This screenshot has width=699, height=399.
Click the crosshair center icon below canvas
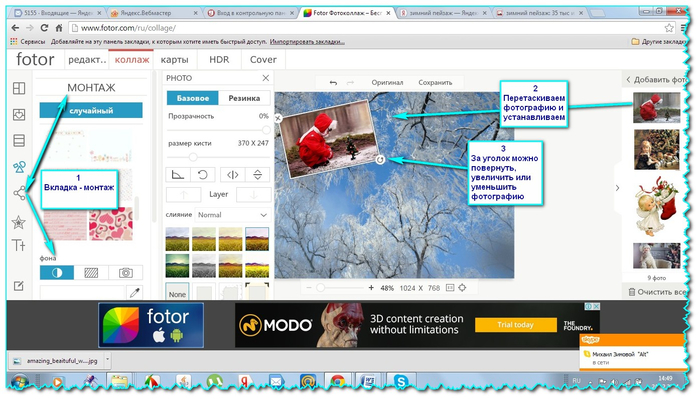point(462,288)
